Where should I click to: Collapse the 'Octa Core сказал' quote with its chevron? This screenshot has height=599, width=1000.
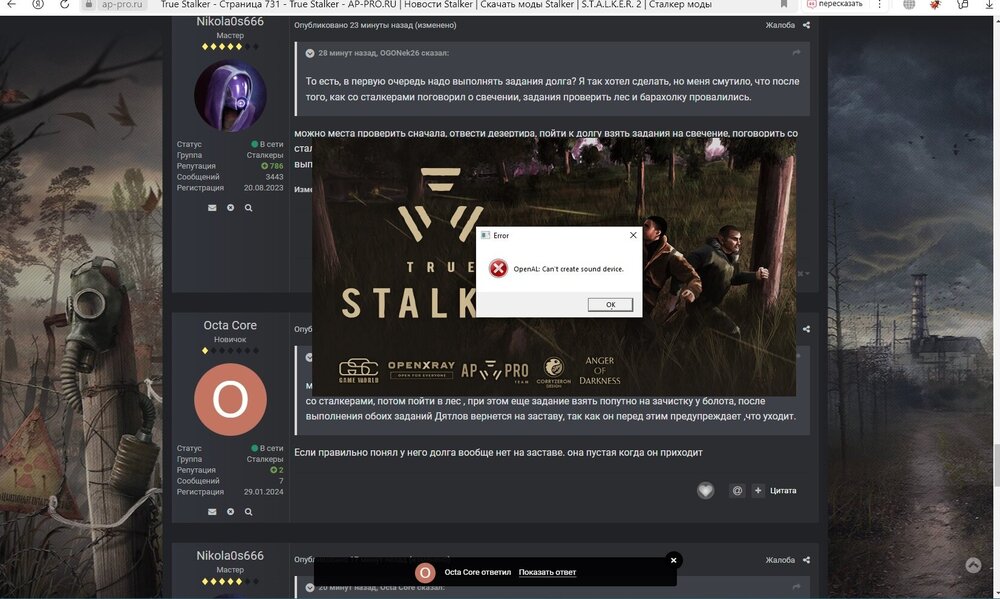click(309, 588)
